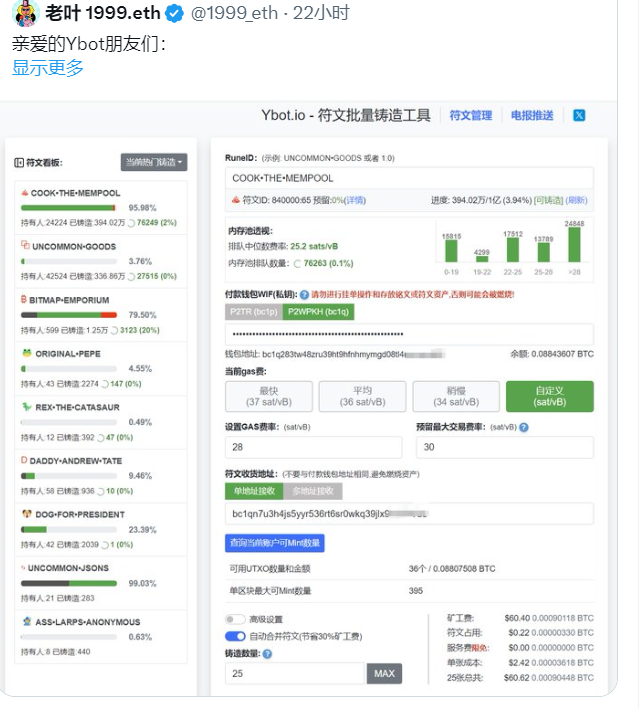Focus 预留最大交易费率 input showing 30
The width and height of the screenshot is (639, 708).
pos(505,447)
